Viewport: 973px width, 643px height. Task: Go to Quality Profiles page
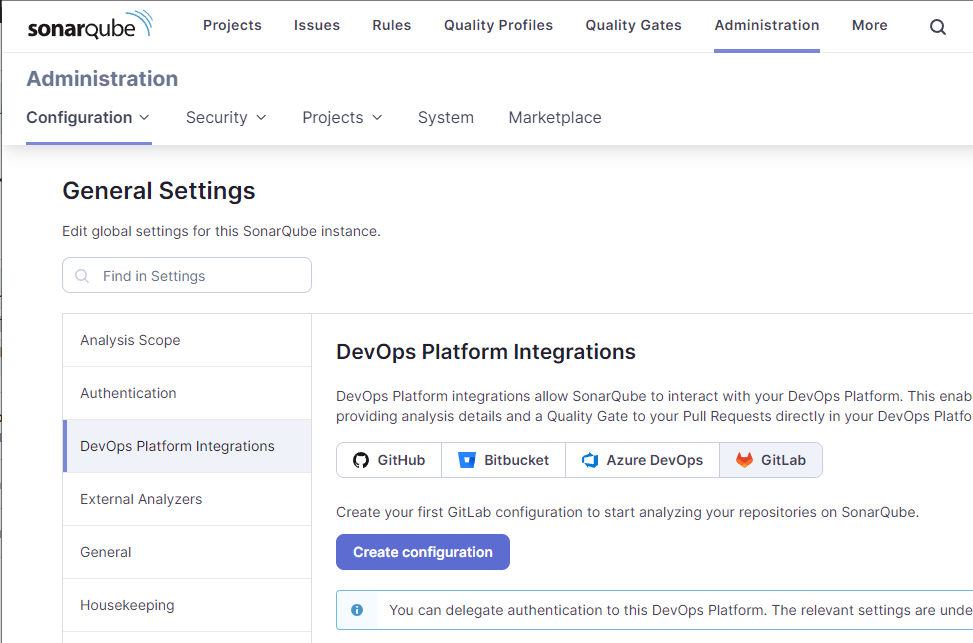[498, 26]
